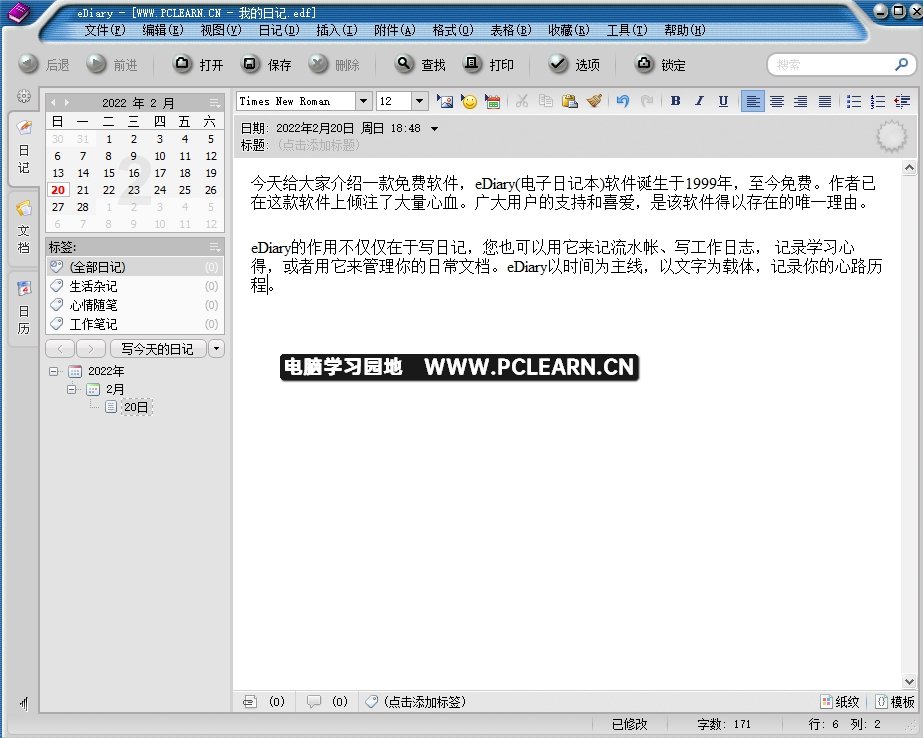
Task: Open the 文件(F) menu
Action: click(x=105, y=30)
